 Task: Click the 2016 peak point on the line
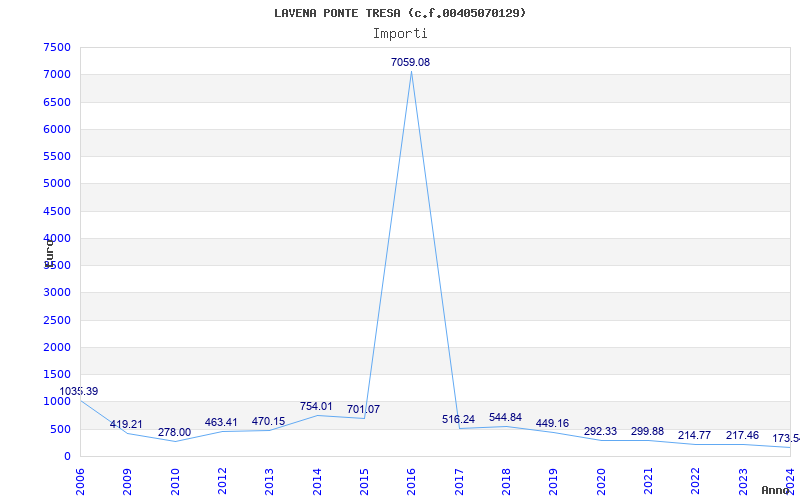[x=411, y=72]
